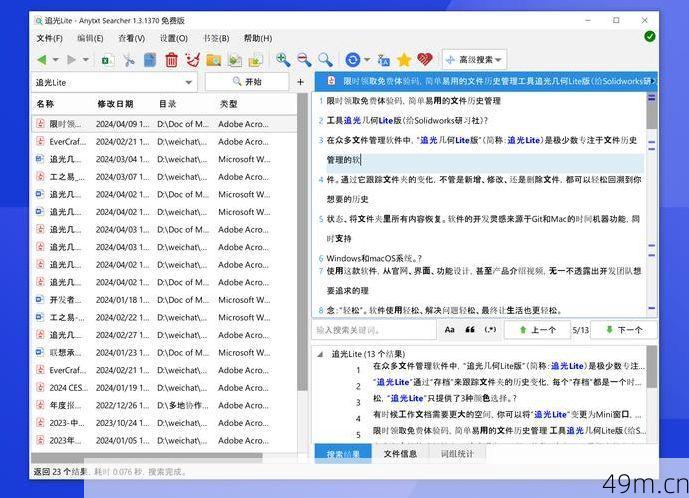Image resolution: width=689 pixels, height=498 pixels.
Task: Click the plain magnifier reset zoom icon
Action: click(x=325, y=59)
